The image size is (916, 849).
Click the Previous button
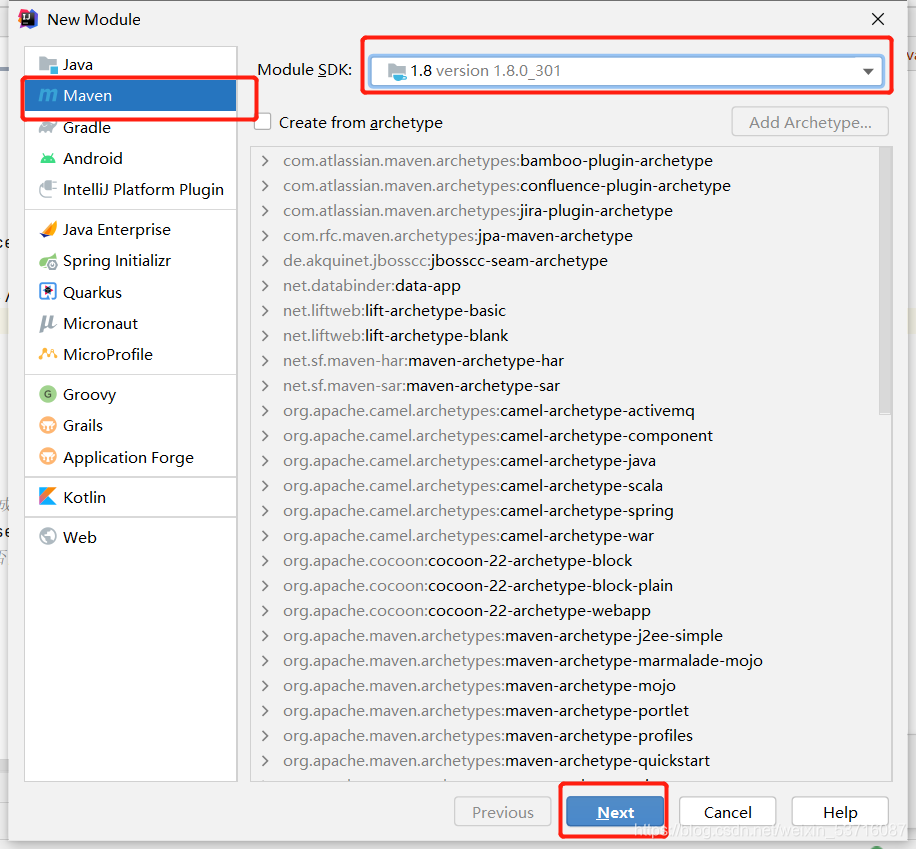502,812
